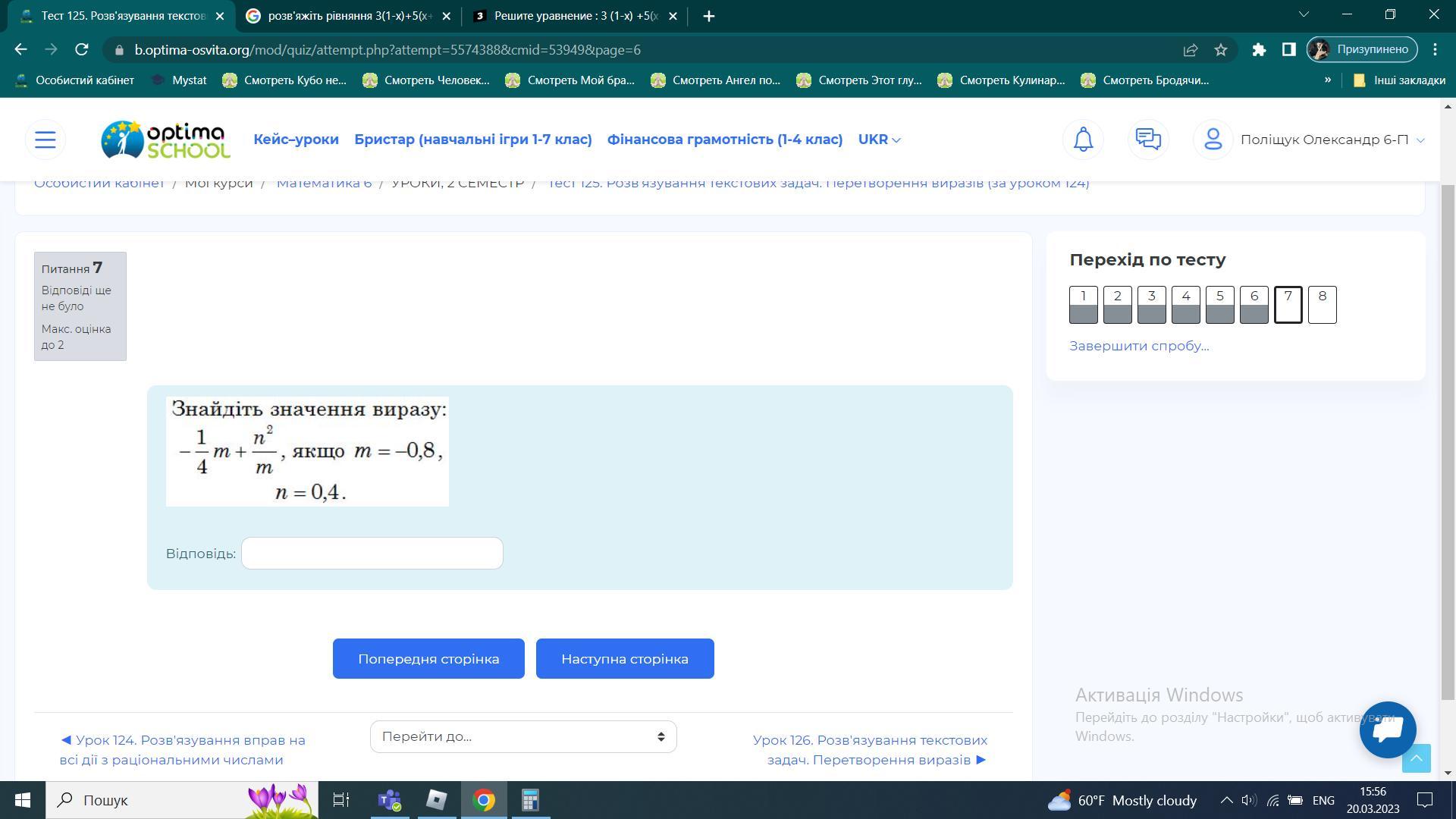1456x819 pixels.
Task: Open Calculator from the taskbar
Action: [x=530, y=800]
